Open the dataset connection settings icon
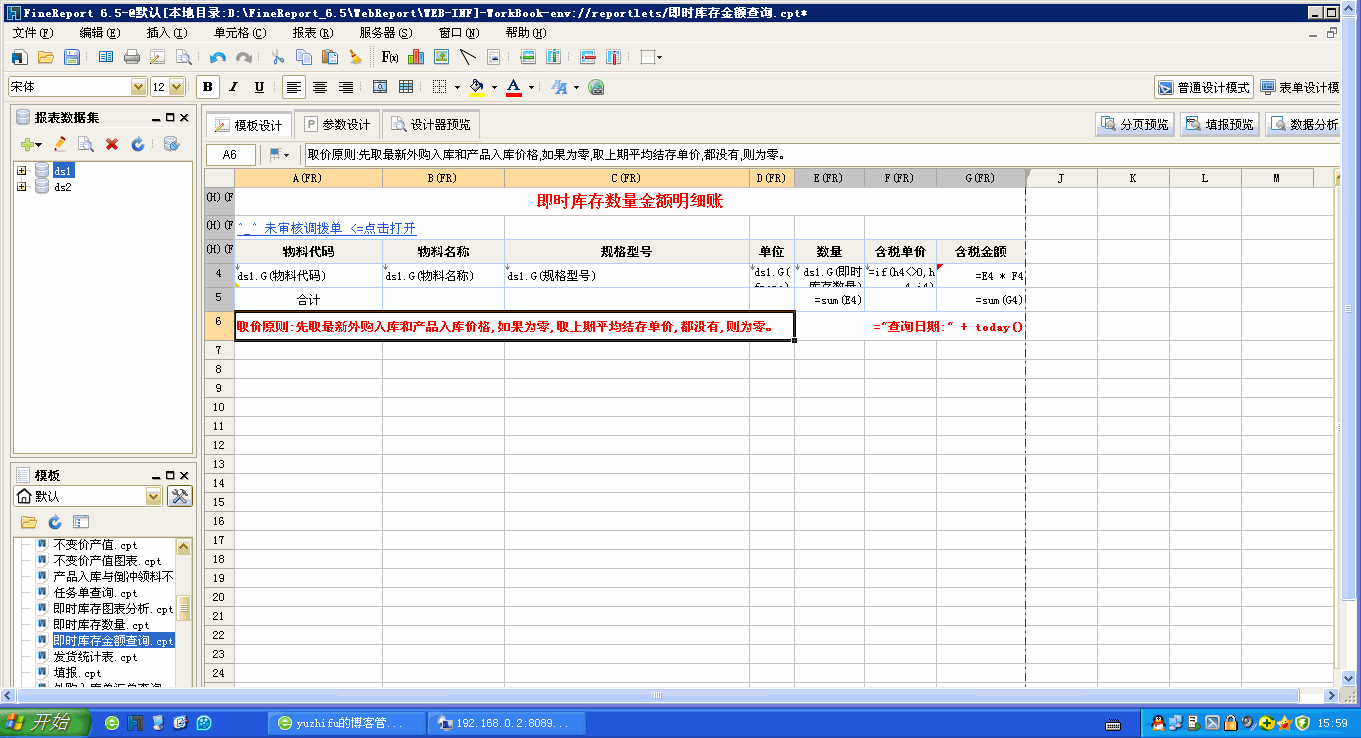1361x738 pixels. [x=171, y=144]
